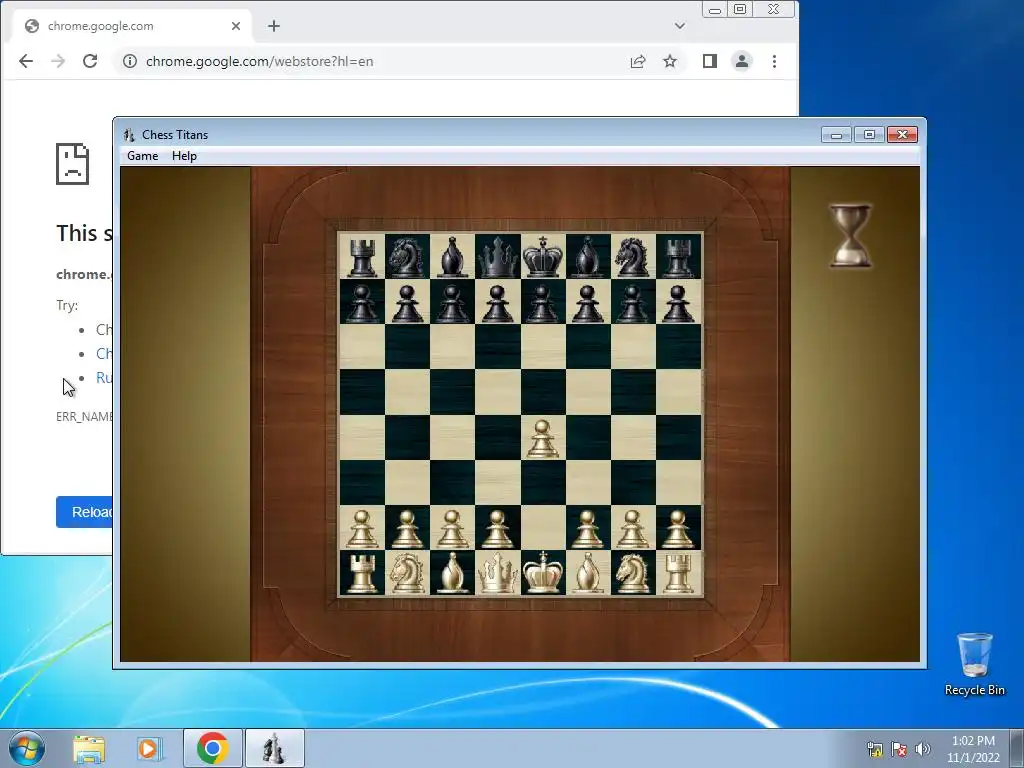Open the Windows Start menu
The height and width of the screenshot is (768, 1024).
tap(27, 748)
